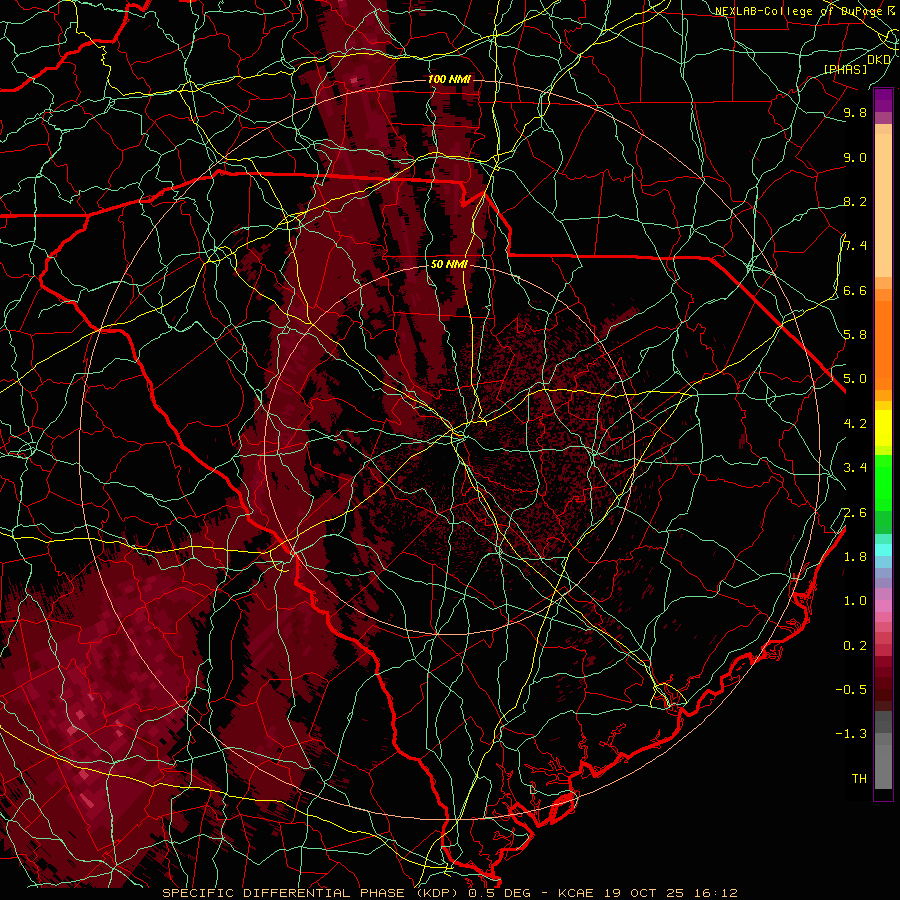This screenshot has height=900, width=900.
Task: Click the 4.2 legend value
Action: pos(855,424)
